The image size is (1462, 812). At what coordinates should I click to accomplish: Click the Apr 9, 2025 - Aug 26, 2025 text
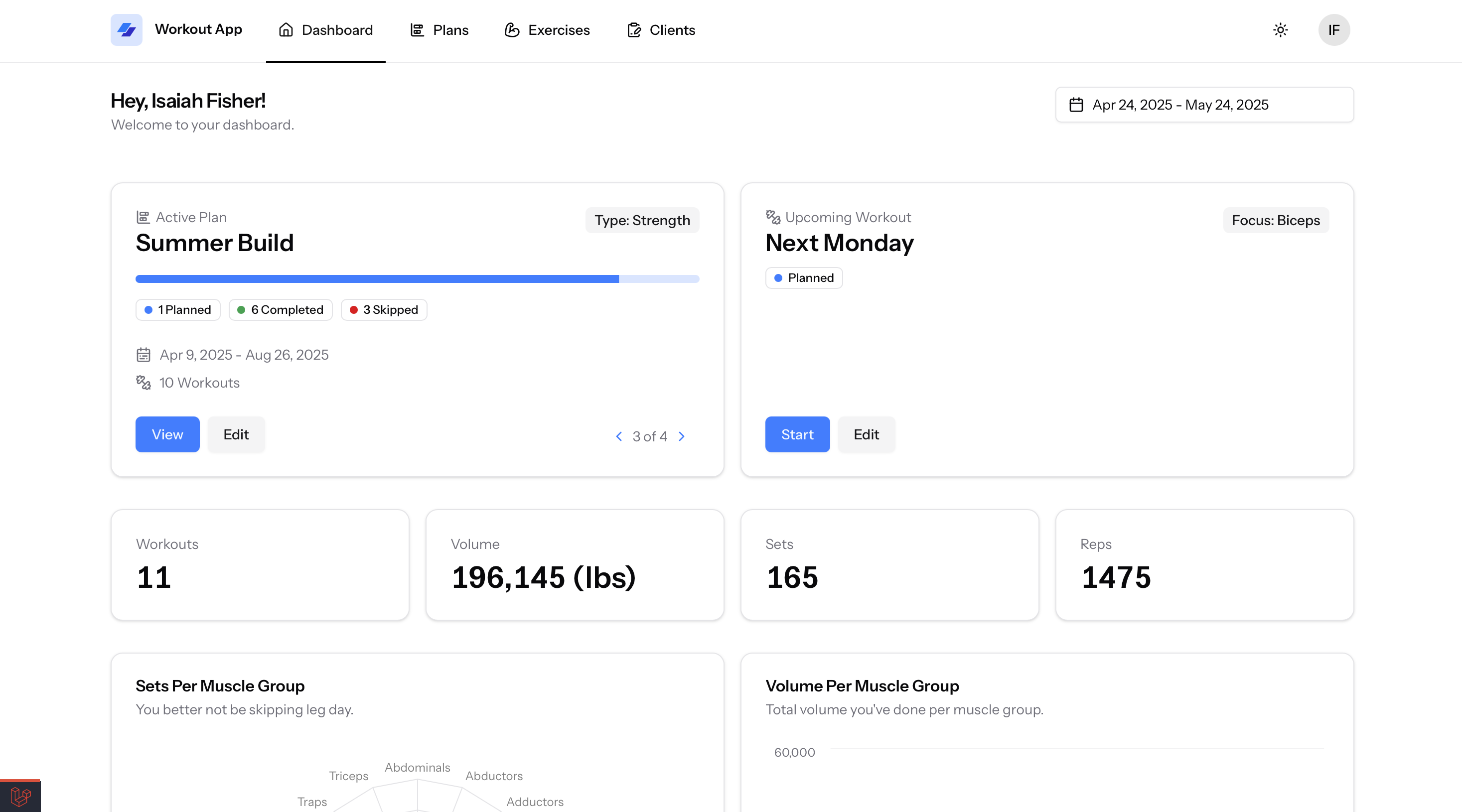(x=244, y=355)
